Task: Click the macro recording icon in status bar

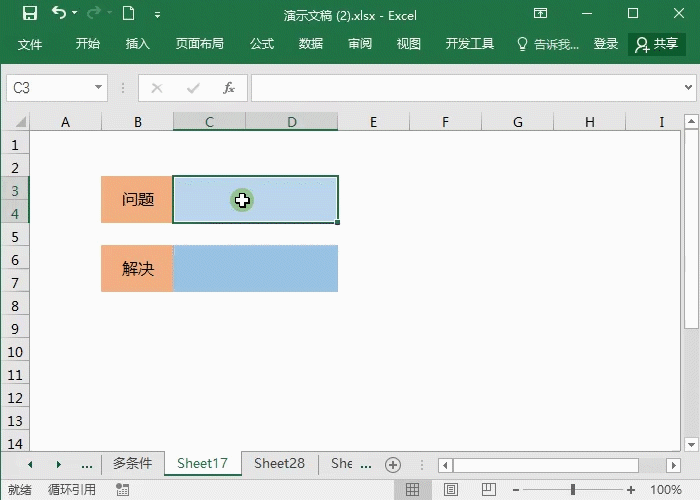Action: pos(122,489)
